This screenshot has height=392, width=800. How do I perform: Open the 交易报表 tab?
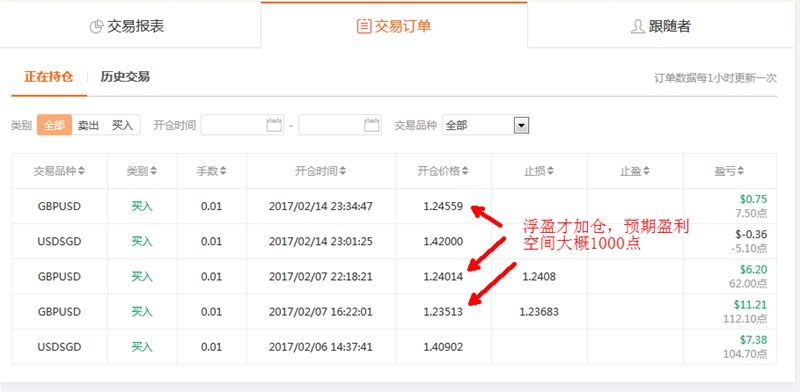[130, 26]
